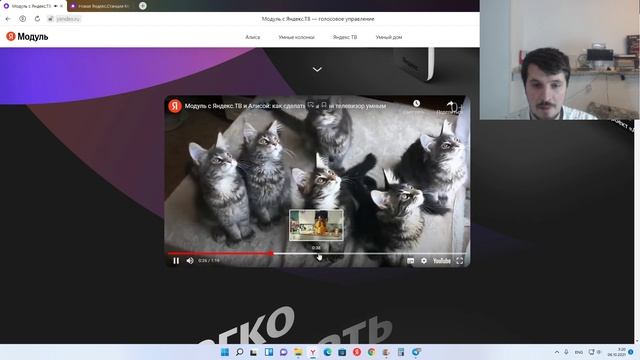Open video player settings gear

pyautogui.click(x=424, y=261)
